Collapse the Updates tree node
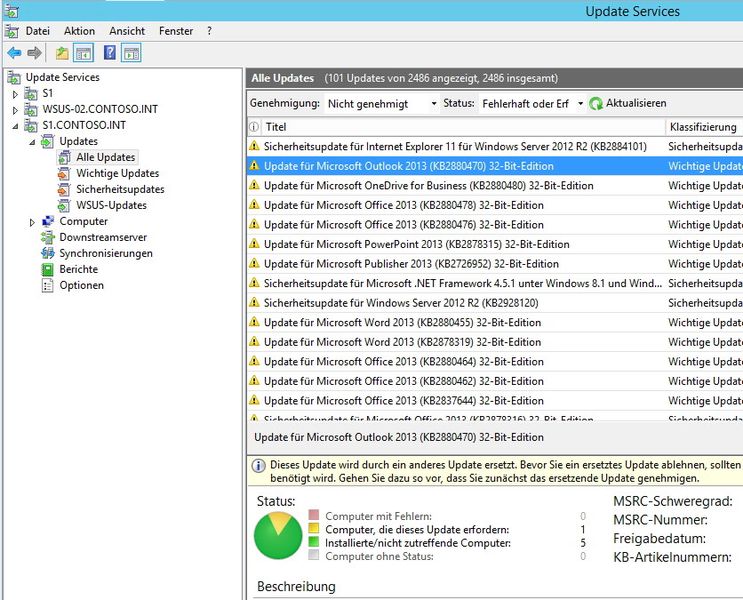The image size is (743, 600). 32,142
